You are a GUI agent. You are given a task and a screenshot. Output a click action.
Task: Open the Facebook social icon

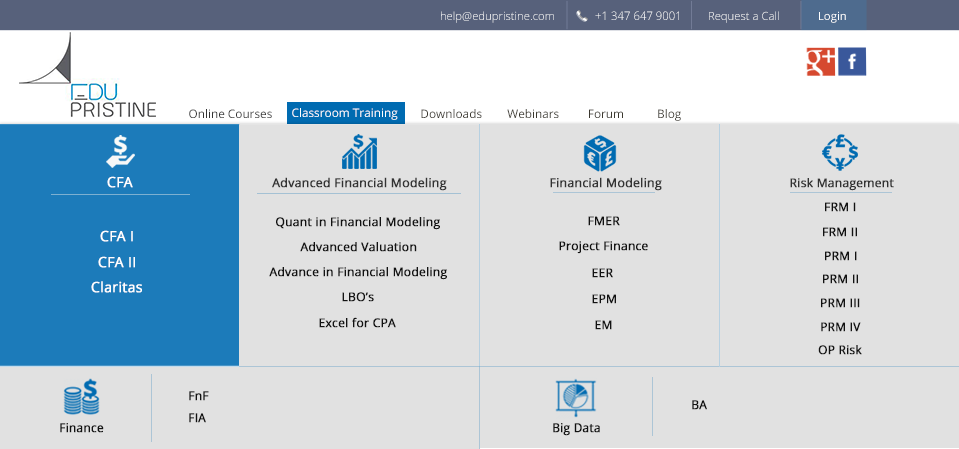click(x=852, y=62)
